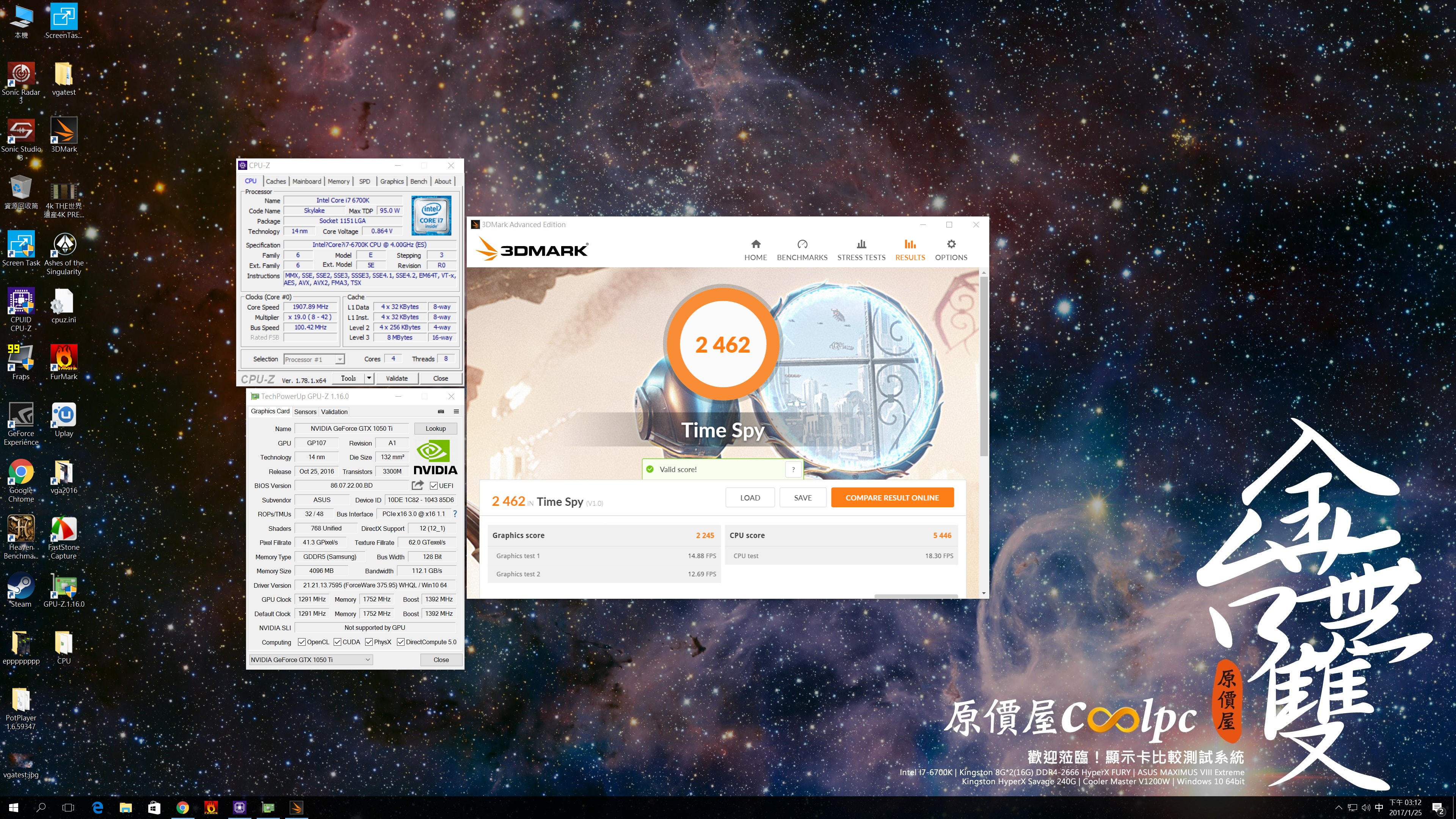The width and height of the screenshot is (1456, 819).
Task: Open FastStone Capture desktop shortcut
Action: [64, 538]
